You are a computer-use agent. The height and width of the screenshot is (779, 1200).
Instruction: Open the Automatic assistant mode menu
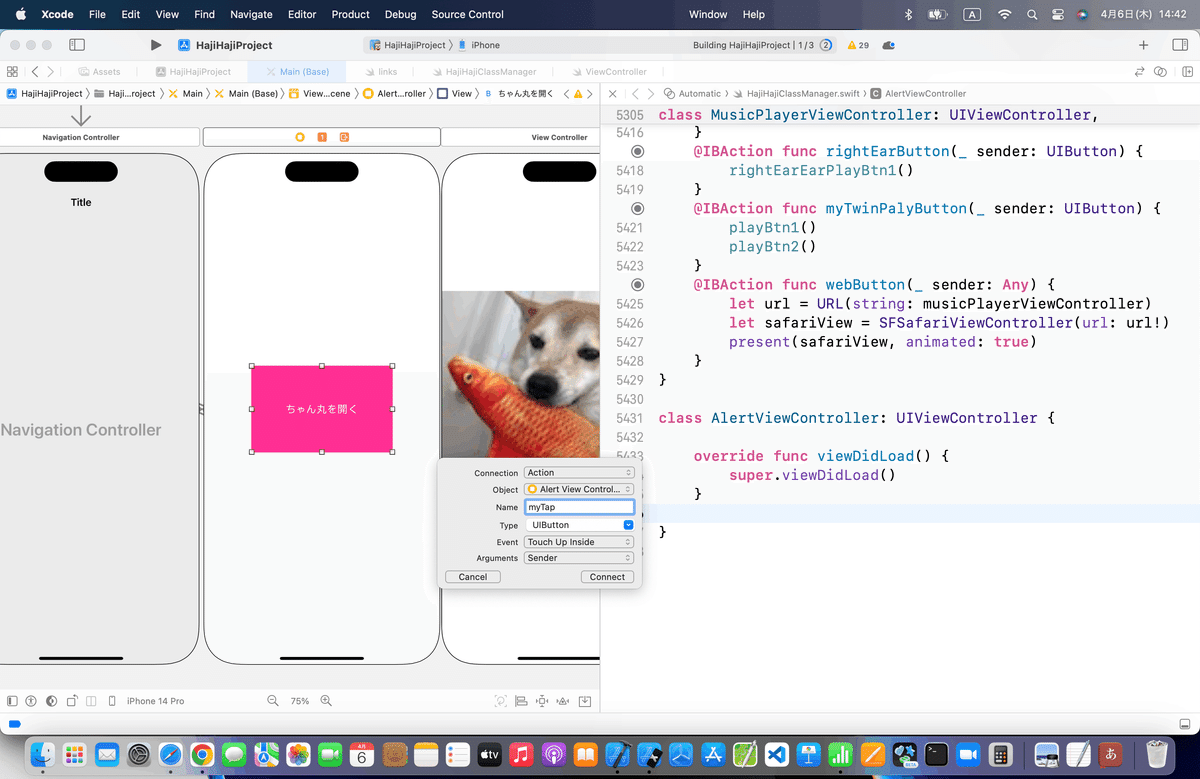coord(693,93)
